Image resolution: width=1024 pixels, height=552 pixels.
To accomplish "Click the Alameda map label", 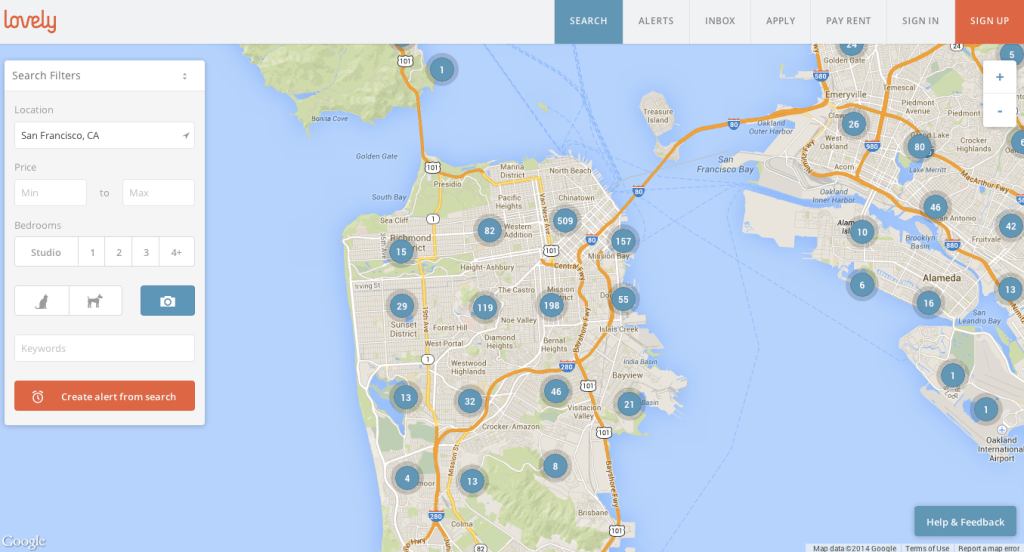I will (941, 278).
